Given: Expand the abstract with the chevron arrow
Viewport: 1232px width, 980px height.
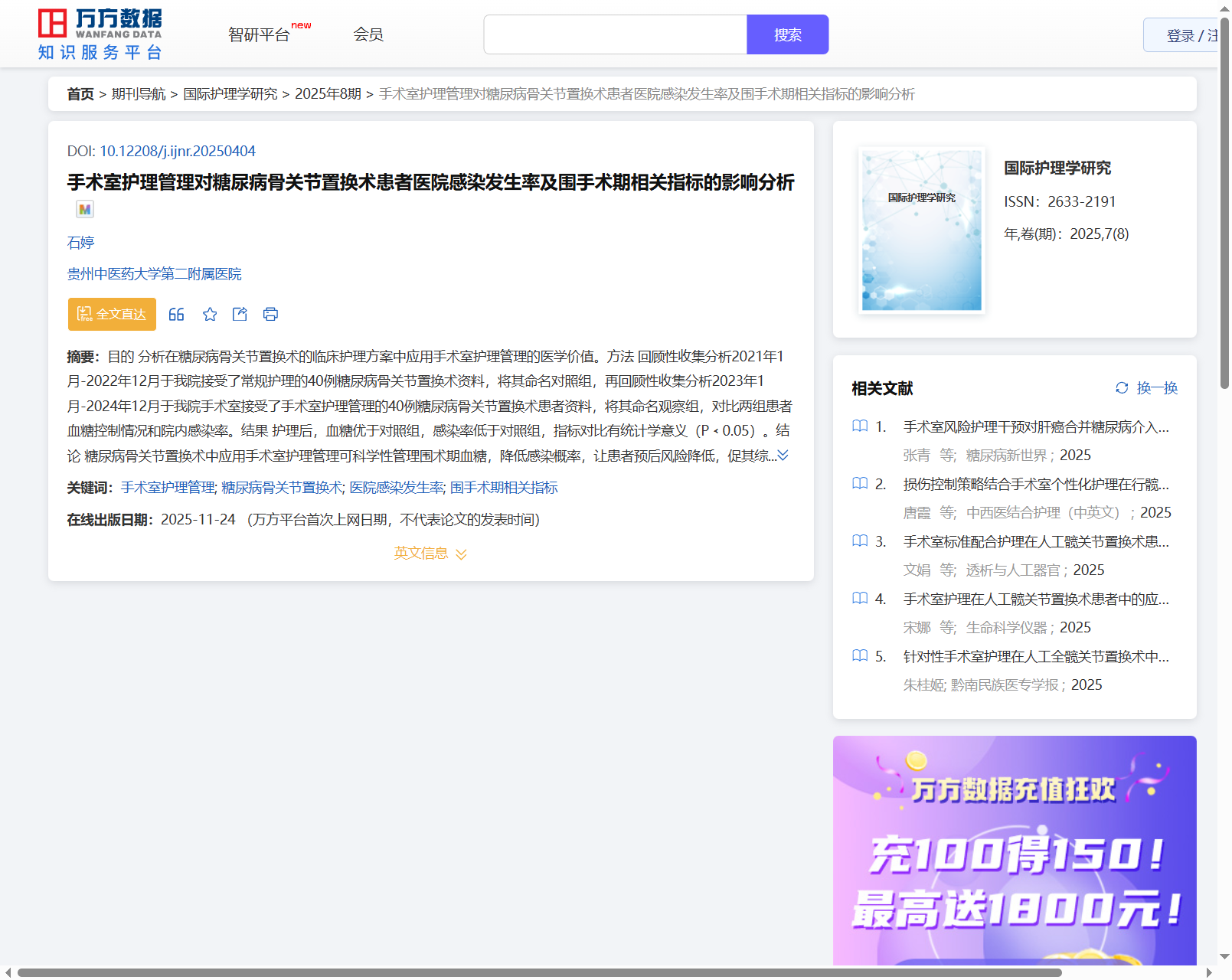Looking at the screenshot, I should (783, 456).
